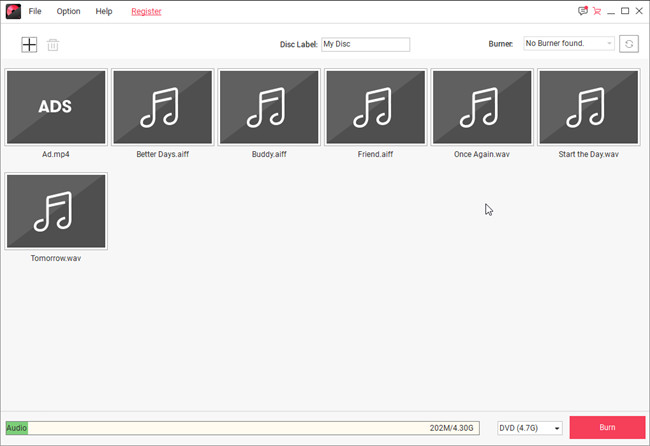The width and height of the screenshot is (650, 446).
Task: Open the Option menu
Action: pyautogui.click(x=68, y=11)
